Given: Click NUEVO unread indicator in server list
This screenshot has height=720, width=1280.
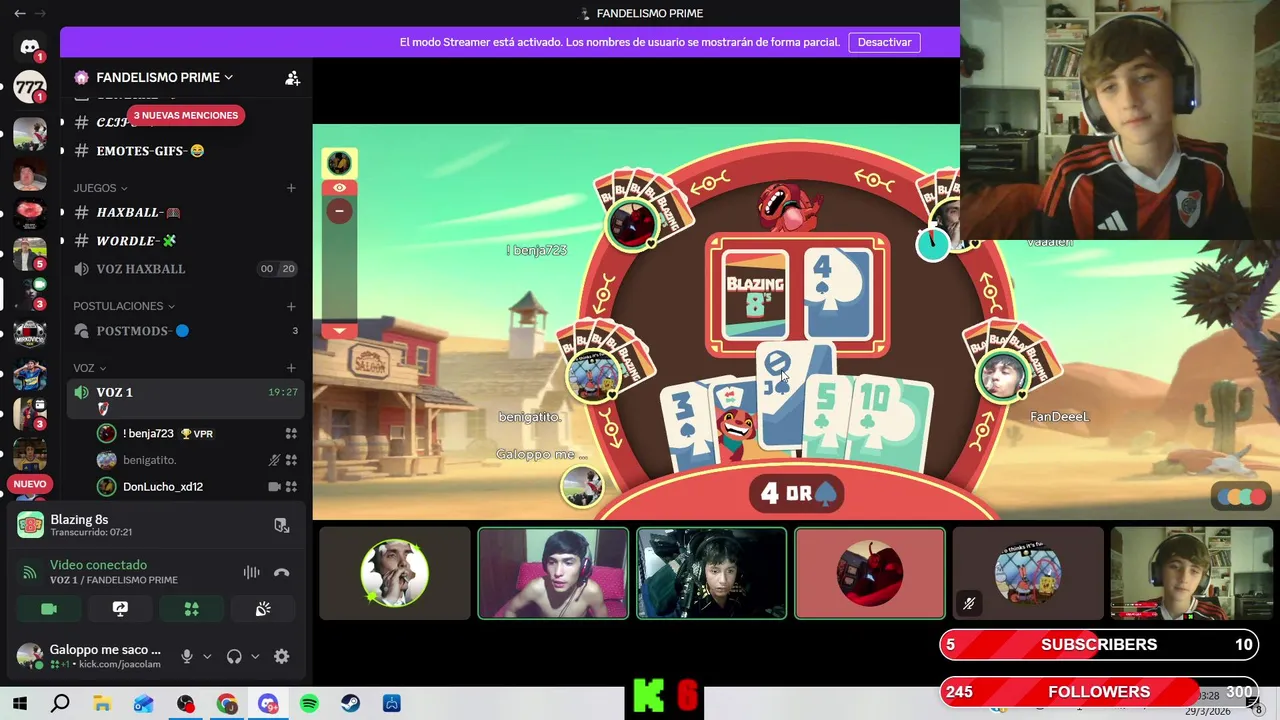Looking at the screenshot, I should (30, 484).
